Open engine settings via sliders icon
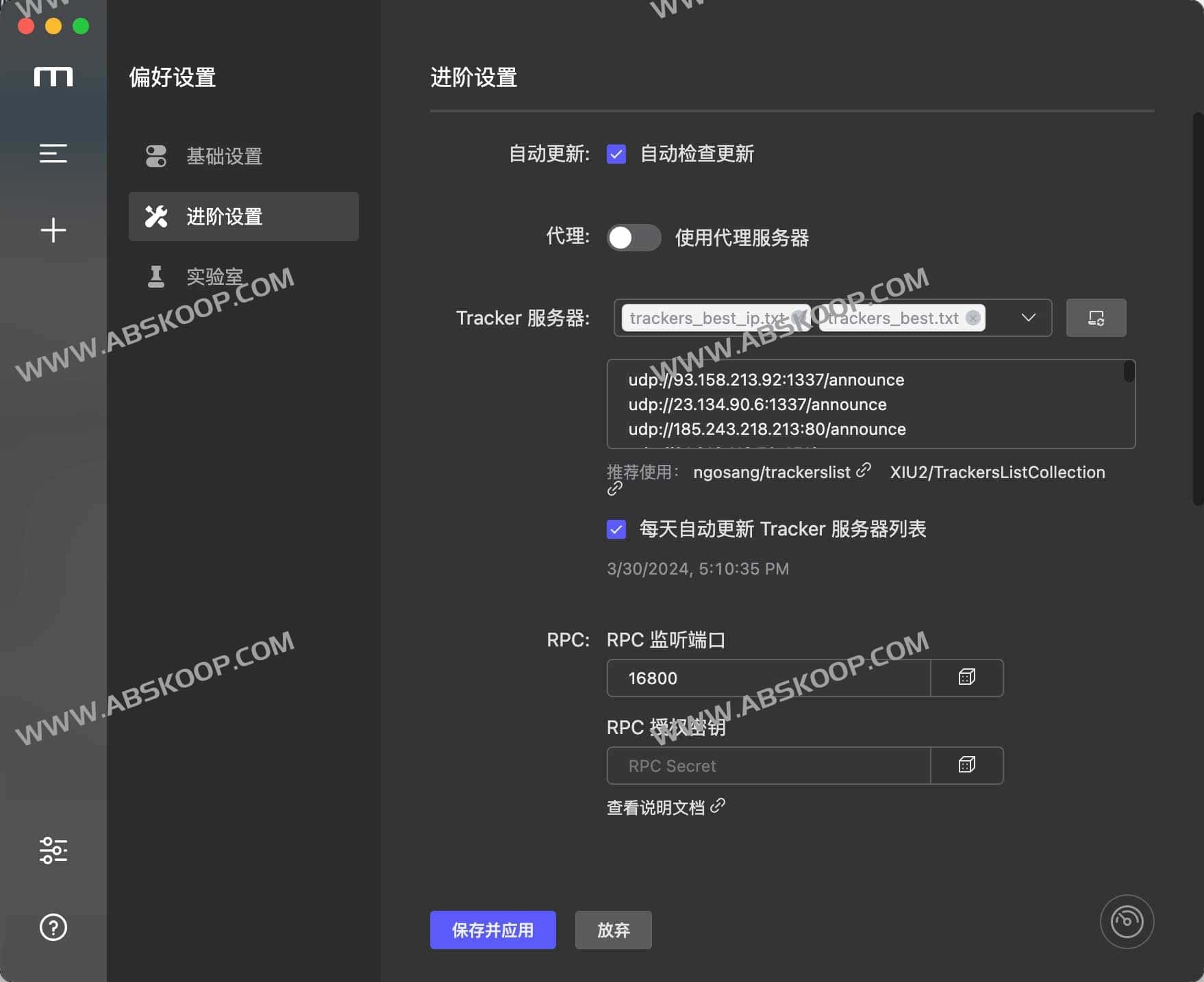The width and height of the screenshot is (1204, 982). [53, 851]
